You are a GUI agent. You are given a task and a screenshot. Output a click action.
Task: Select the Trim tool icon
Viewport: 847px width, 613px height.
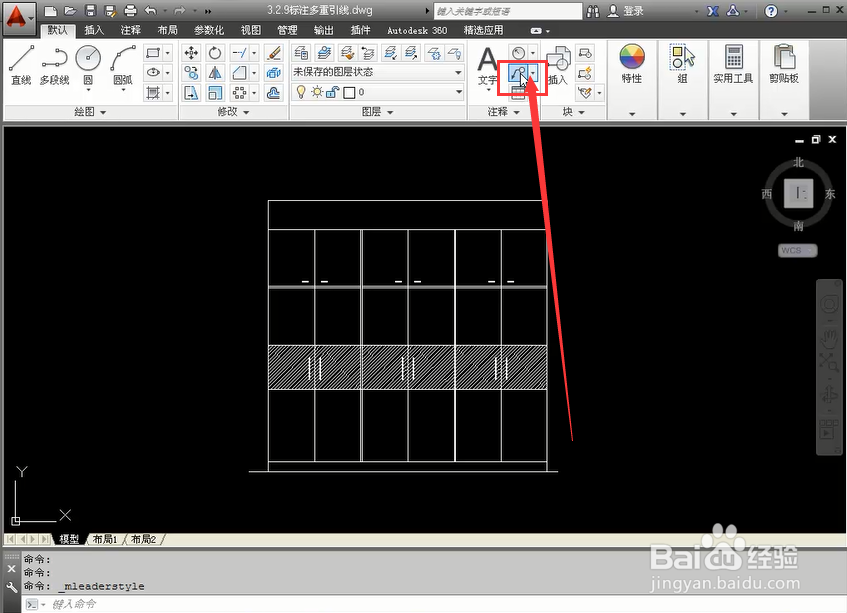point(239,53)
